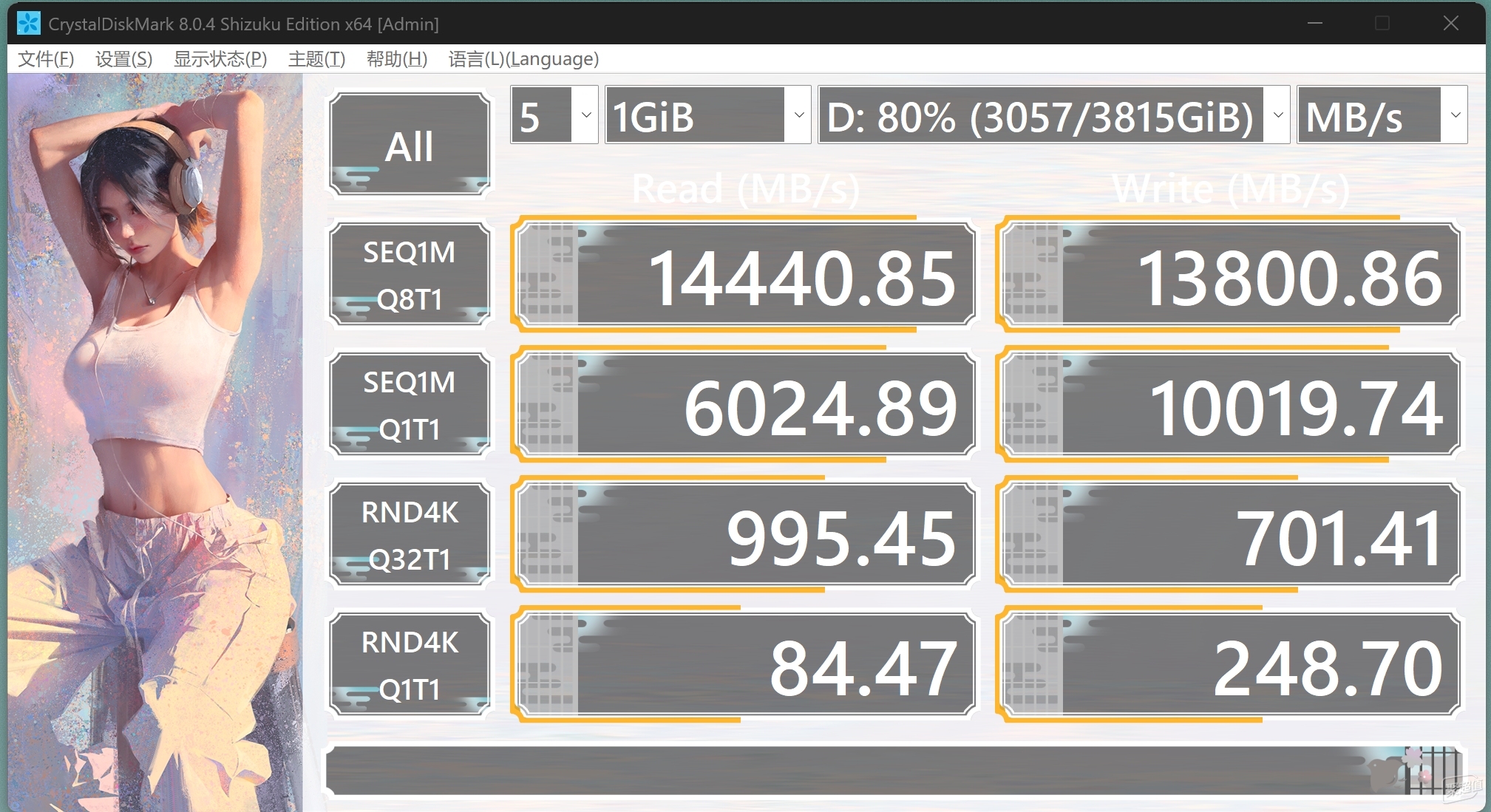Click the SEQ1M Q1T1 write result 10019.74
The image size is (1491, 812).
point(1232,404)
